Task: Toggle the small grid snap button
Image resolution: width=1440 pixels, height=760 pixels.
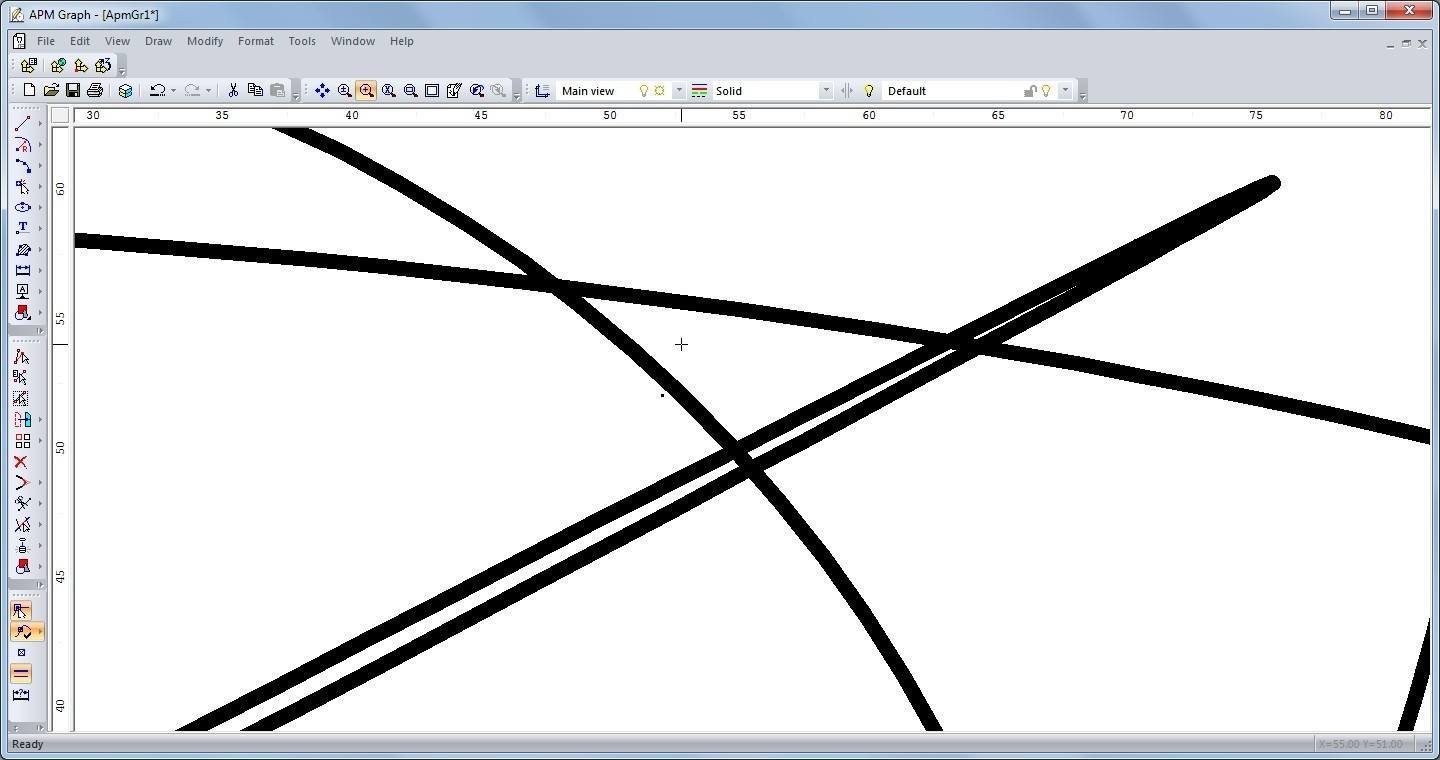Action: 21,652
